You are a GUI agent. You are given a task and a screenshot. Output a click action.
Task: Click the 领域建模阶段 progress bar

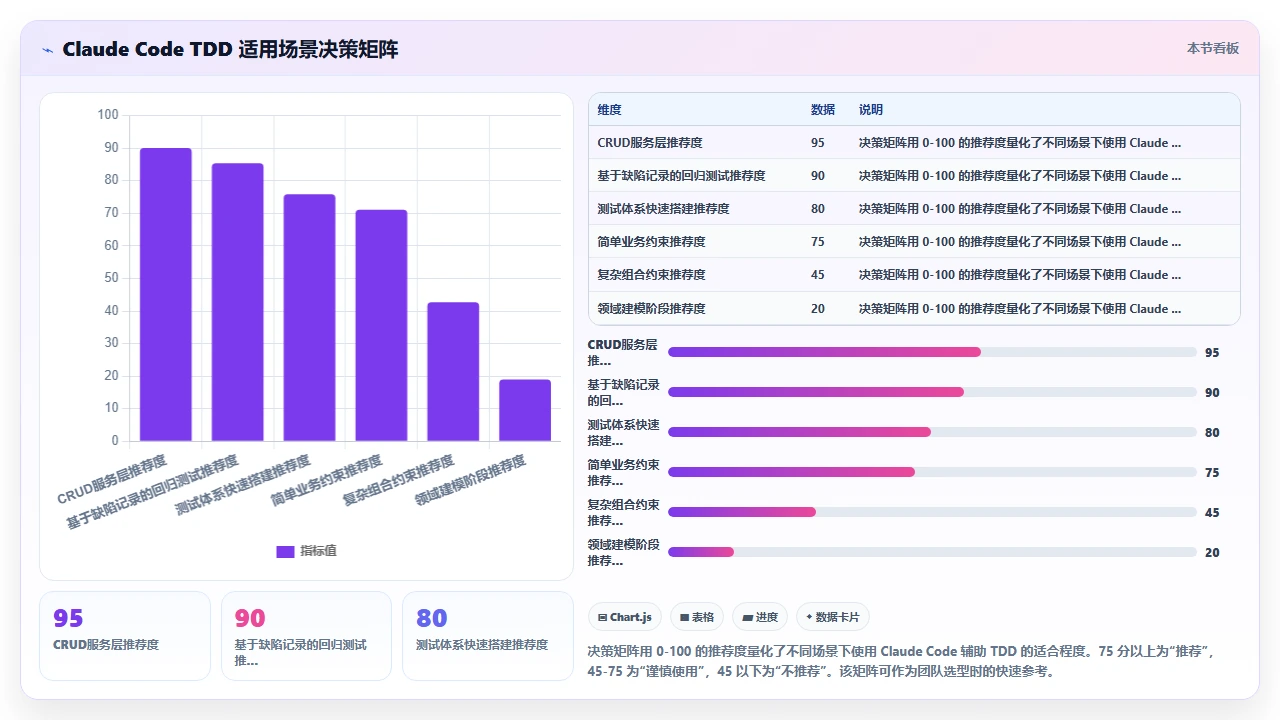932,552
